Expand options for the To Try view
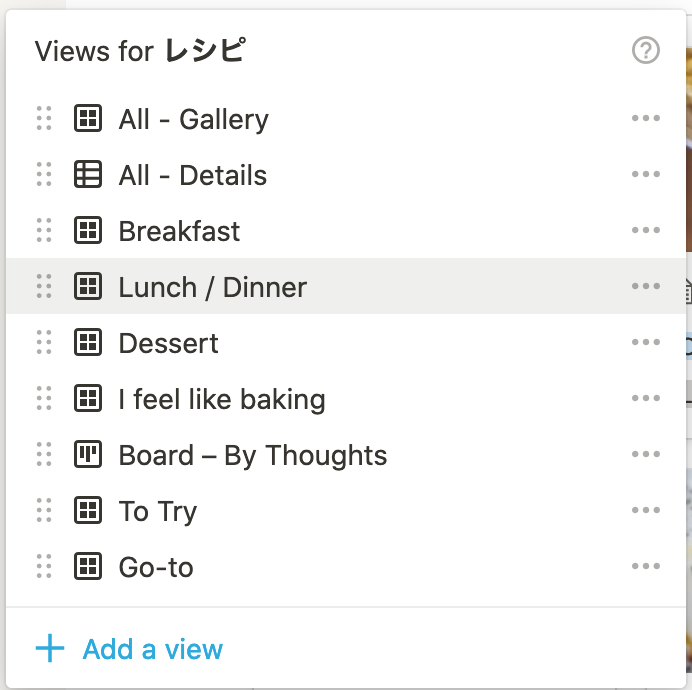Screen dimensions: 692x690 (645, 510)
